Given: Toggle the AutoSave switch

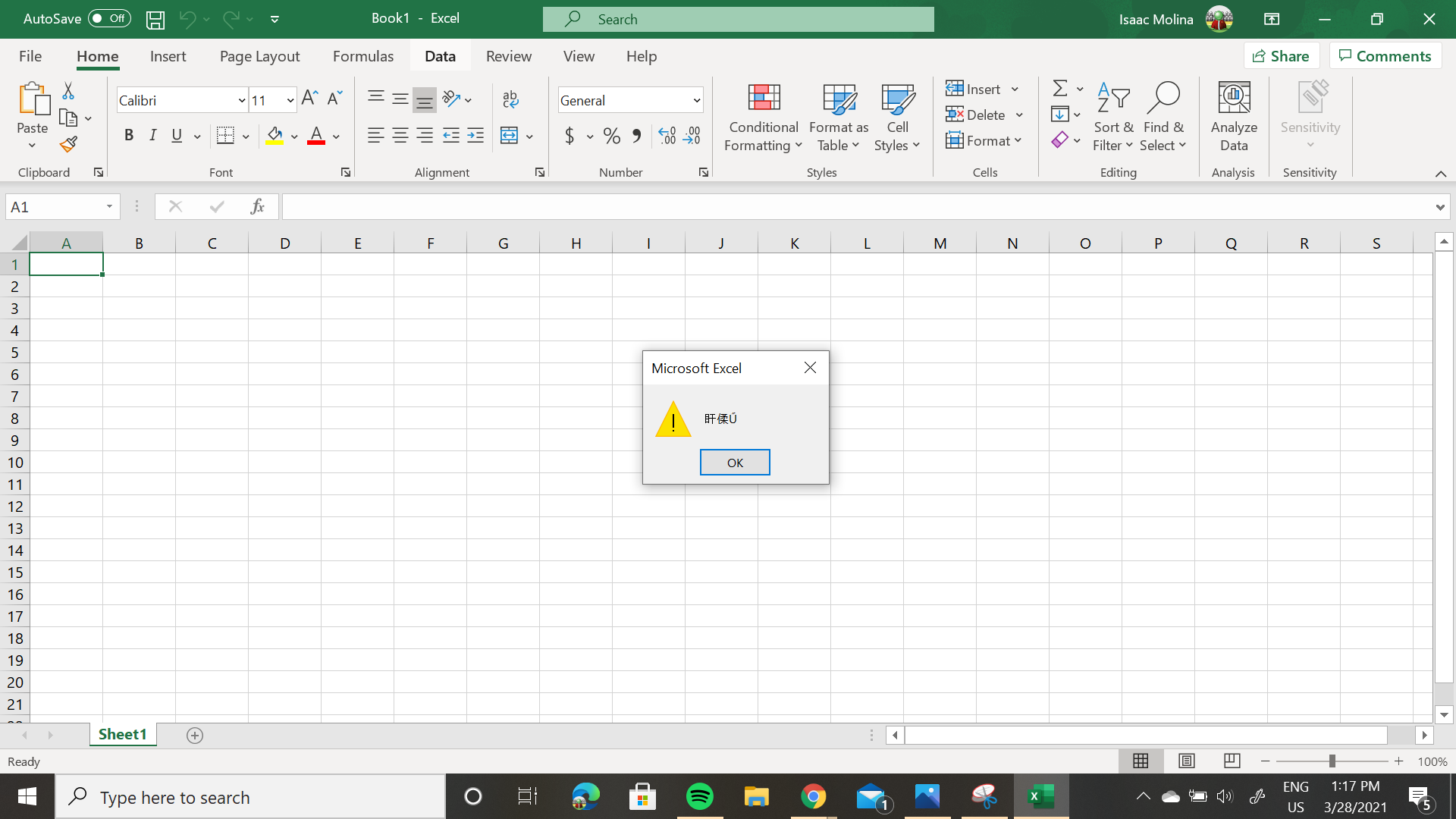Looking at the screenshot, I should pyautogui.click(x=108, y=18).
